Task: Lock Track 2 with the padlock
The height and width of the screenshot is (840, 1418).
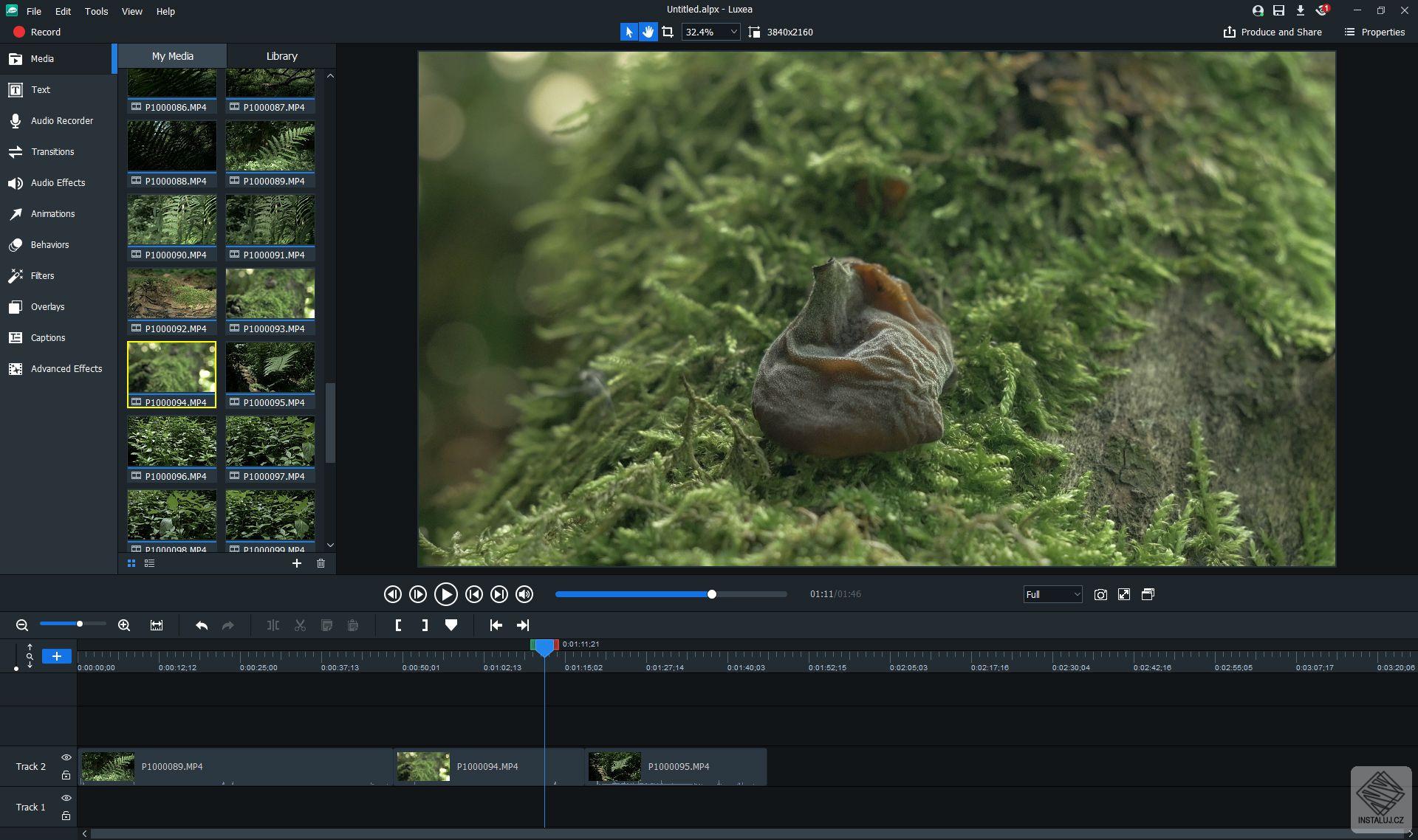Action: pyautogui.click(x=66, y=775)
